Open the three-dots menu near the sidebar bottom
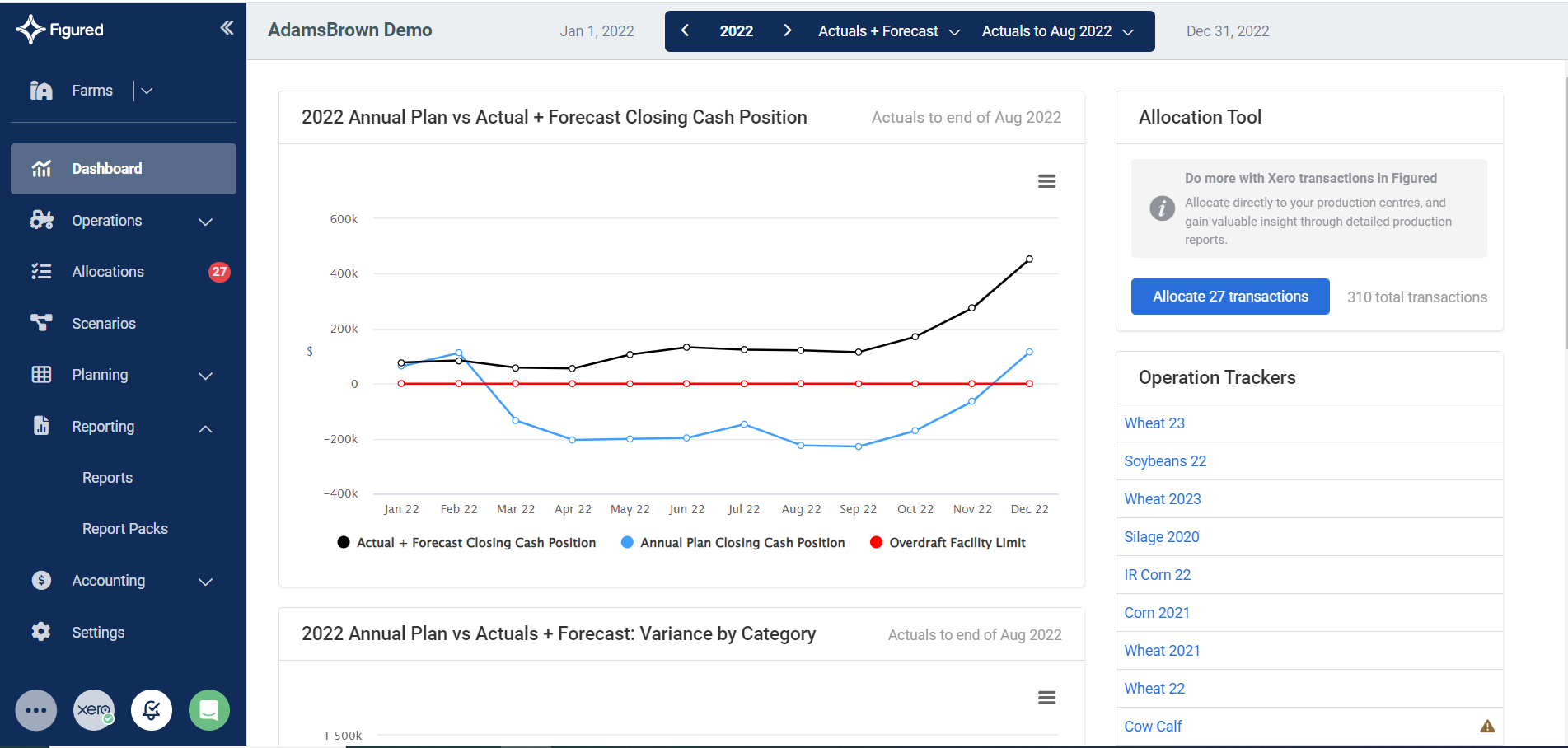Screen dimensions: 1568x748 coord(35,709)
